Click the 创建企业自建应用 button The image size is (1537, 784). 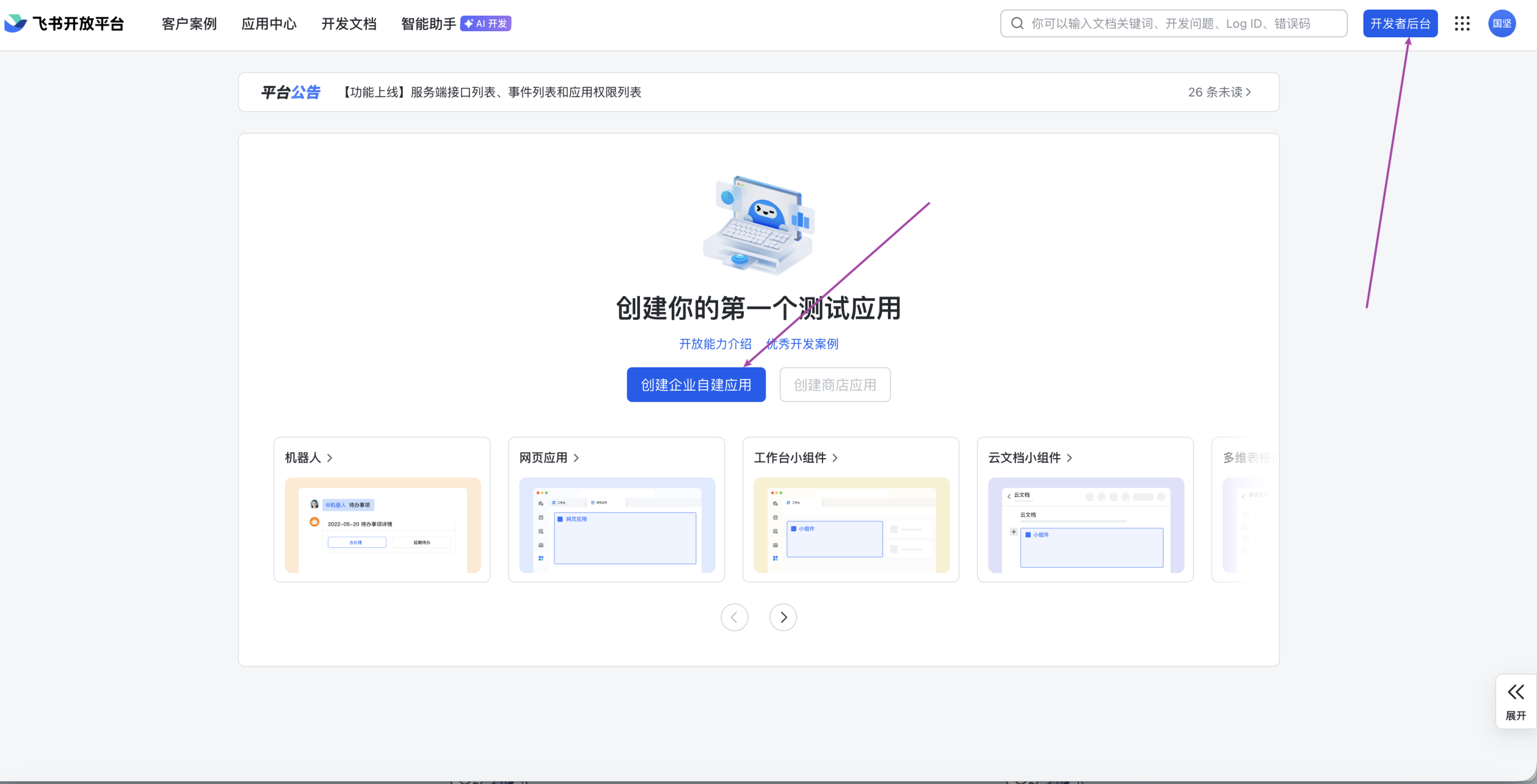point(696,384)
